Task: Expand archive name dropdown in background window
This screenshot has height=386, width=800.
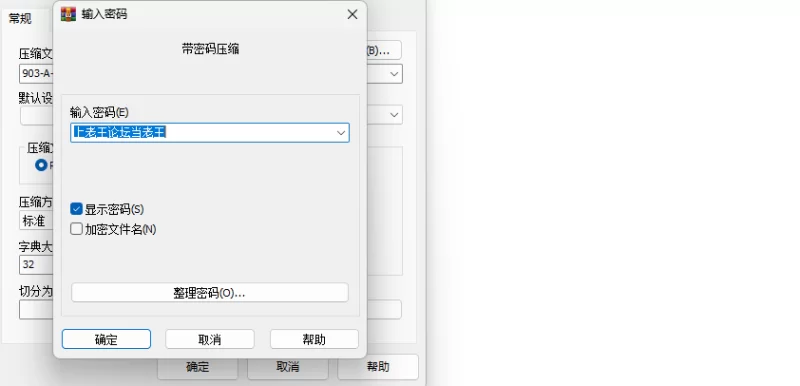Action: coord(394,74)
